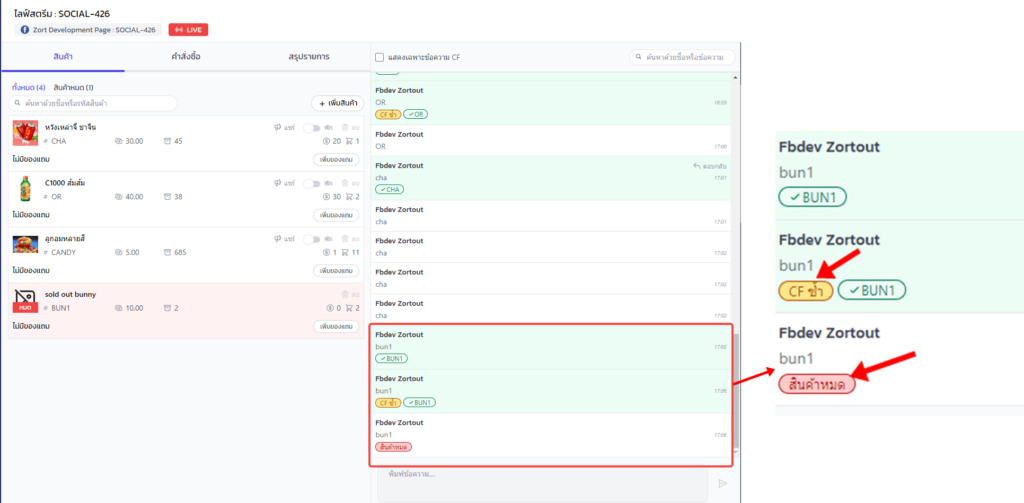Switch to the คำสั่งซื้อ tab
Screen dimensions: 1024x503
click(x=186, y=56)
